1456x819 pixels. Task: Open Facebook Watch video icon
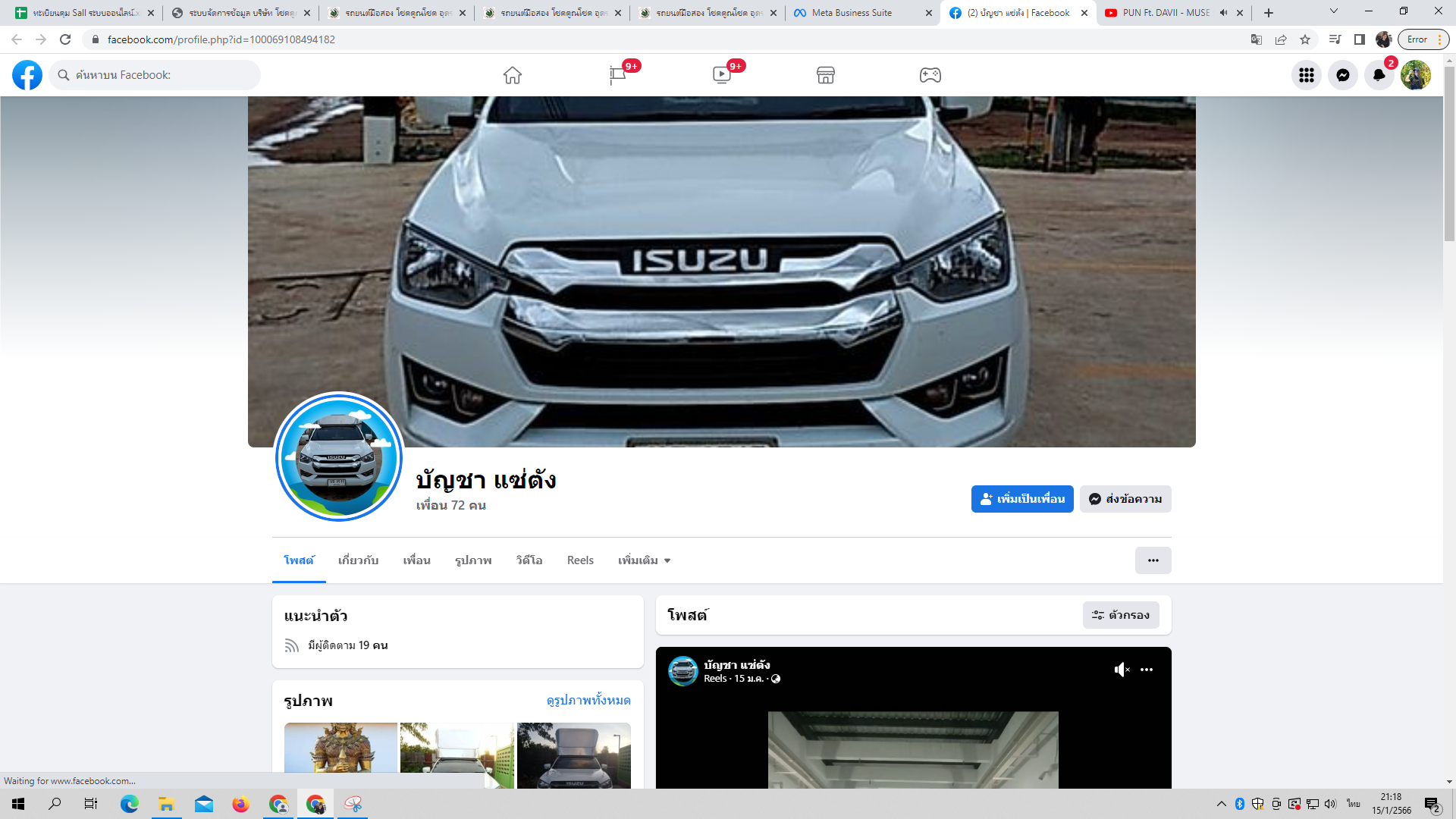point(722,75)
